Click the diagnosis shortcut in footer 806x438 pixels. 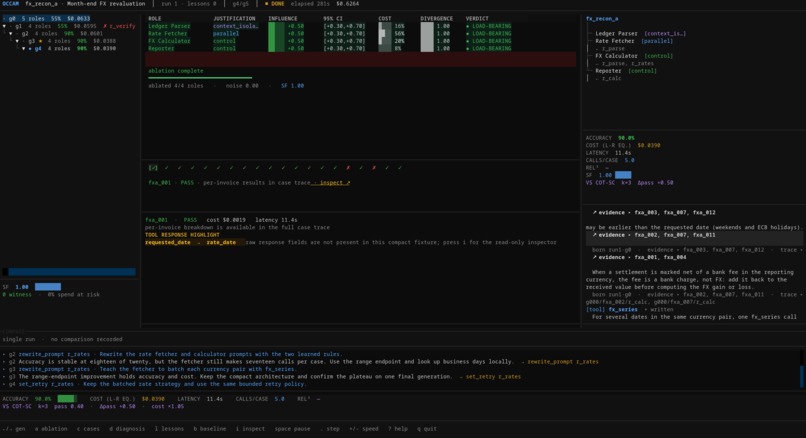click(x=127, y=429)
